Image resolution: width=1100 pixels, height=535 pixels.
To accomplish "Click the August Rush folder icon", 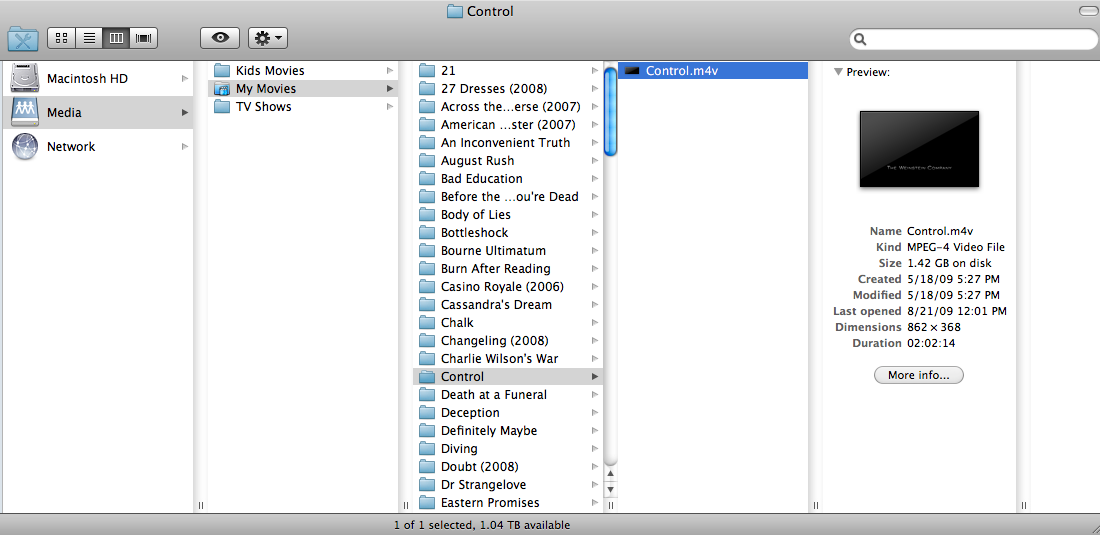I will coord(427,161).
